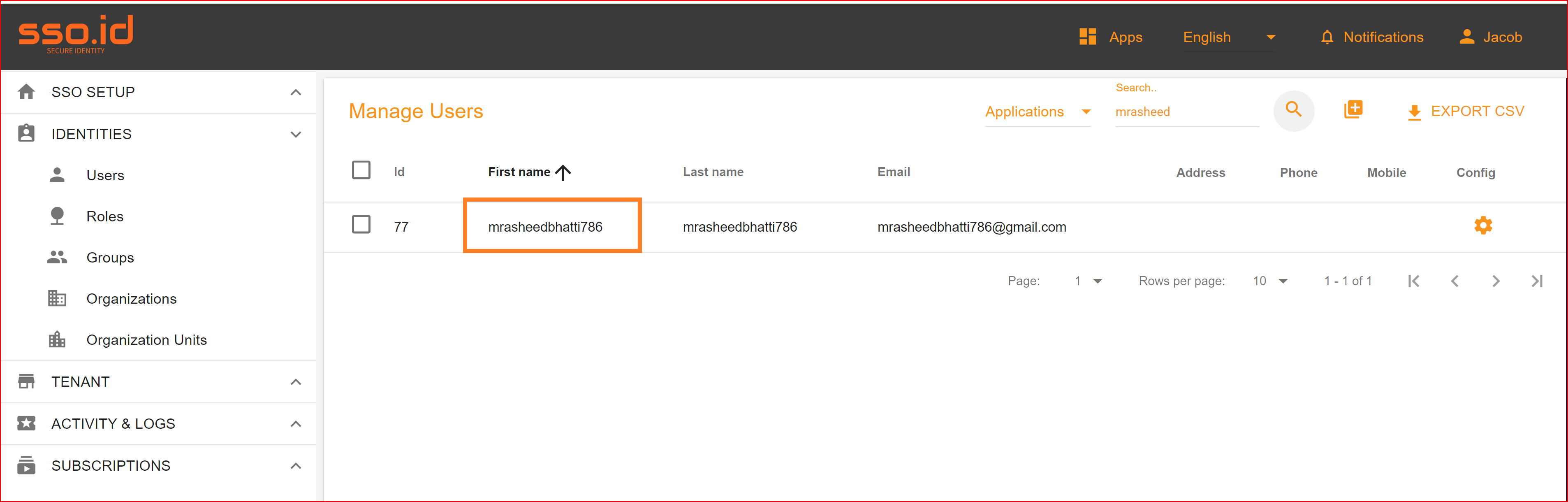Open the English language dropdown
1568x502 pixels.
[1229, 37]
